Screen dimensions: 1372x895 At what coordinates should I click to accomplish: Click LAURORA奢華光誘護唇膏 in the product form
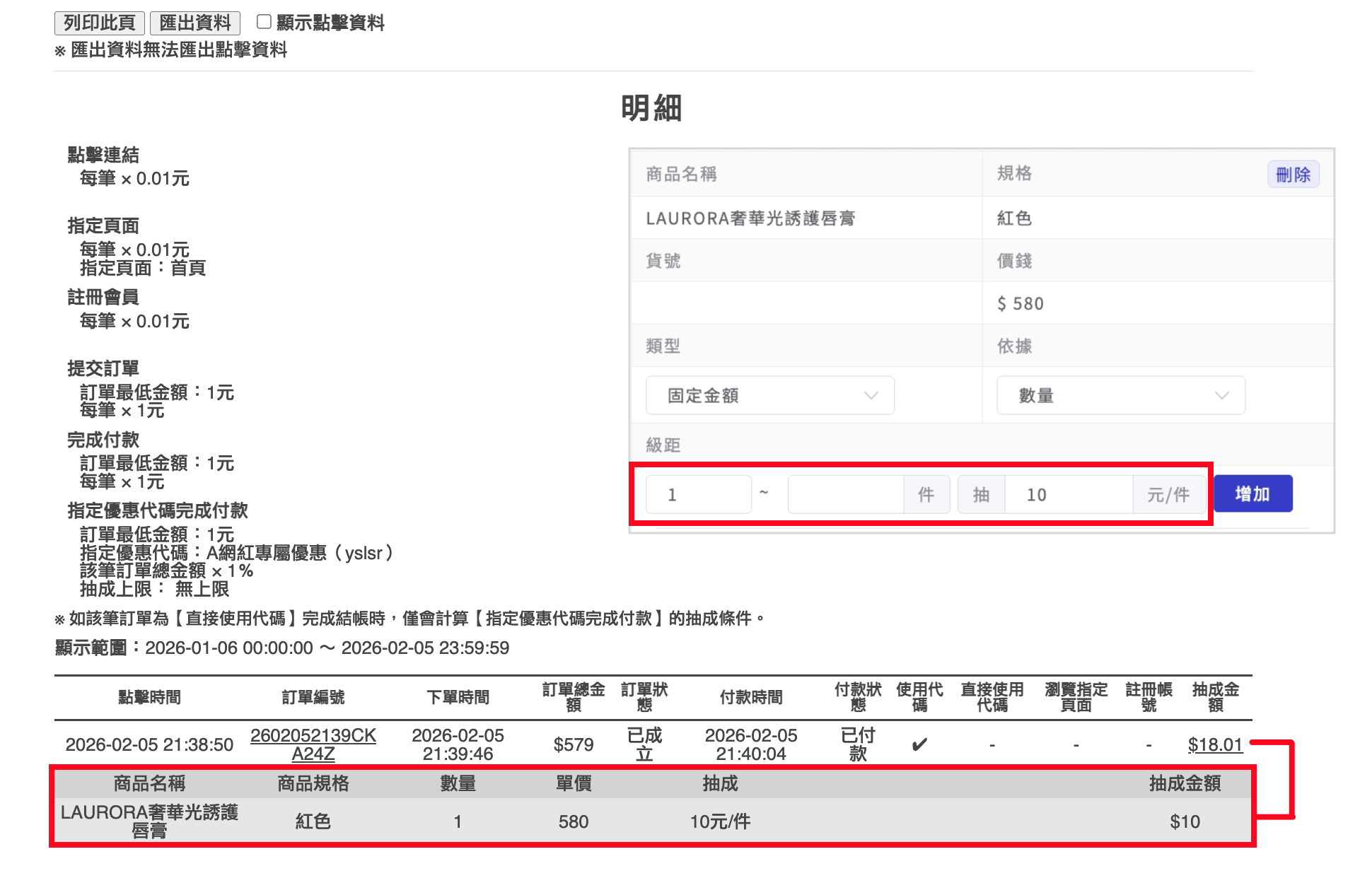[x=750, y=218]
